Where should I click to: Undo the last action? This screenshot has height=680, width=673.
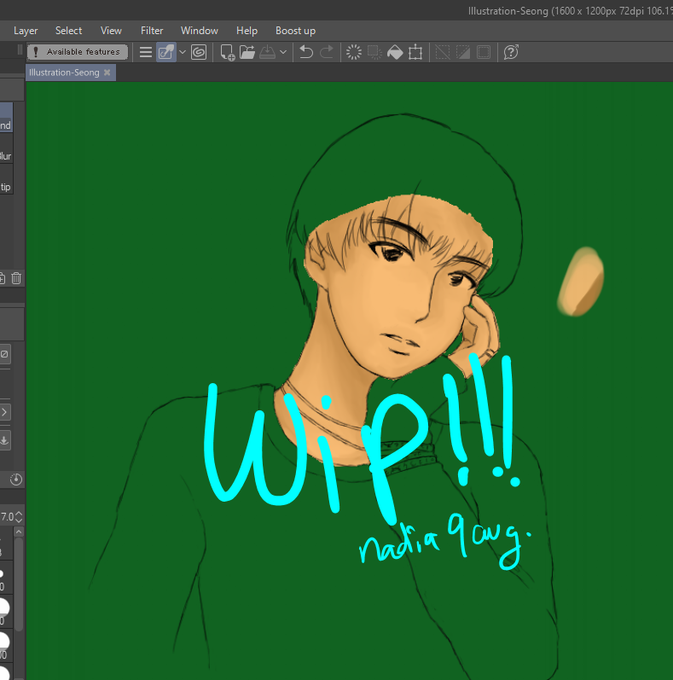point(306,52)
